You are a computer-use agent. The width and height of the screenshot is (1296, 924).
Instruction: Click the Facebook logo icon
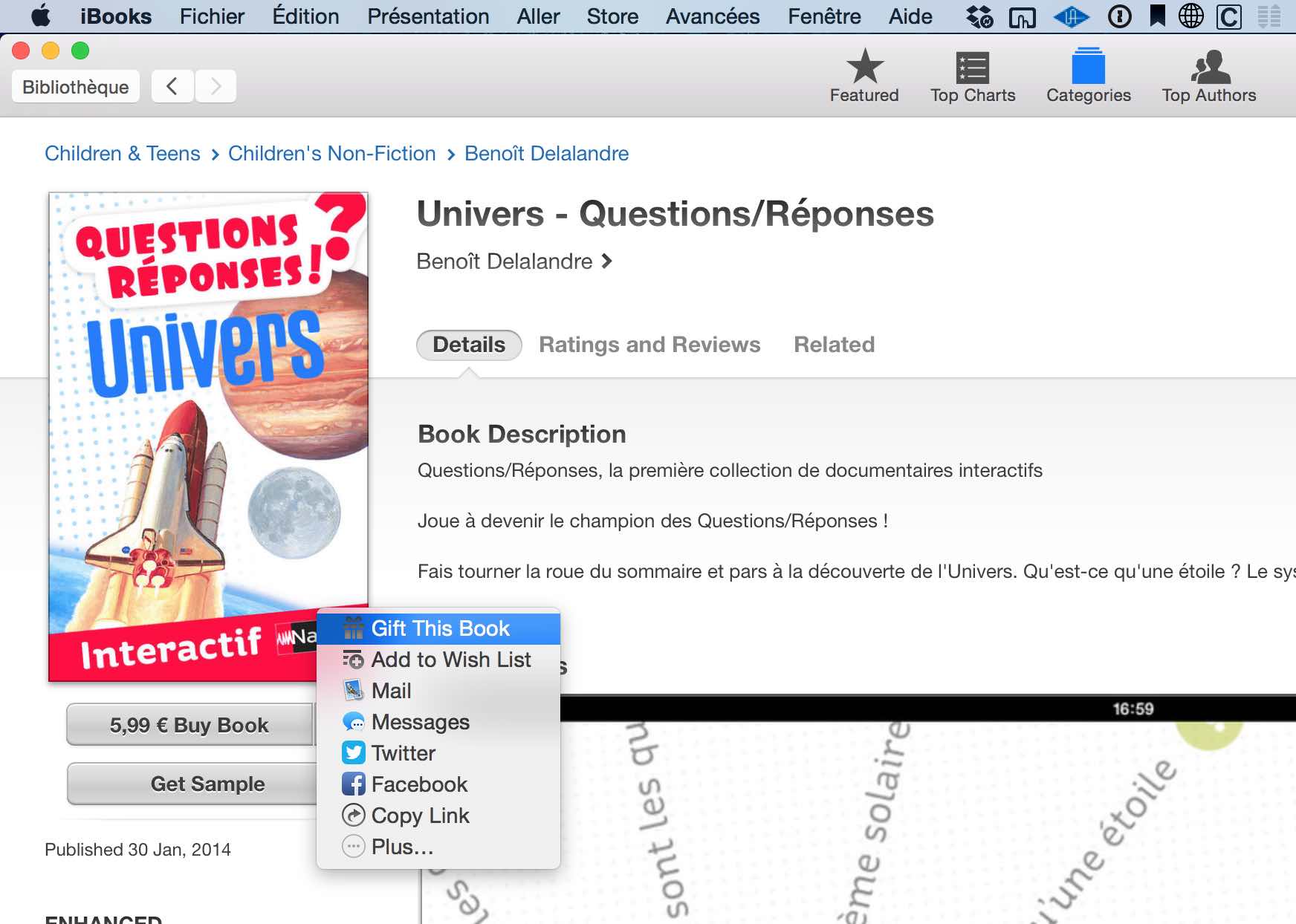point(353,784)
